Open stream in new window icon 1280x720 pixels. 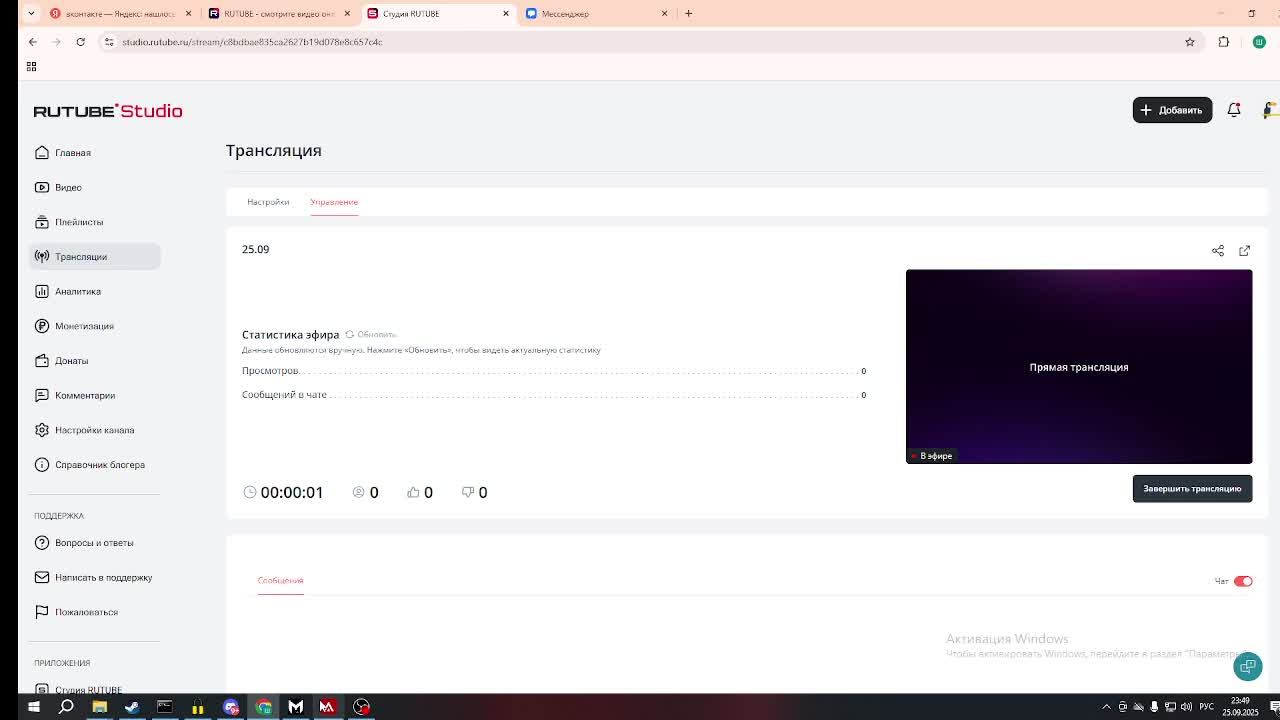[1245, 251]
